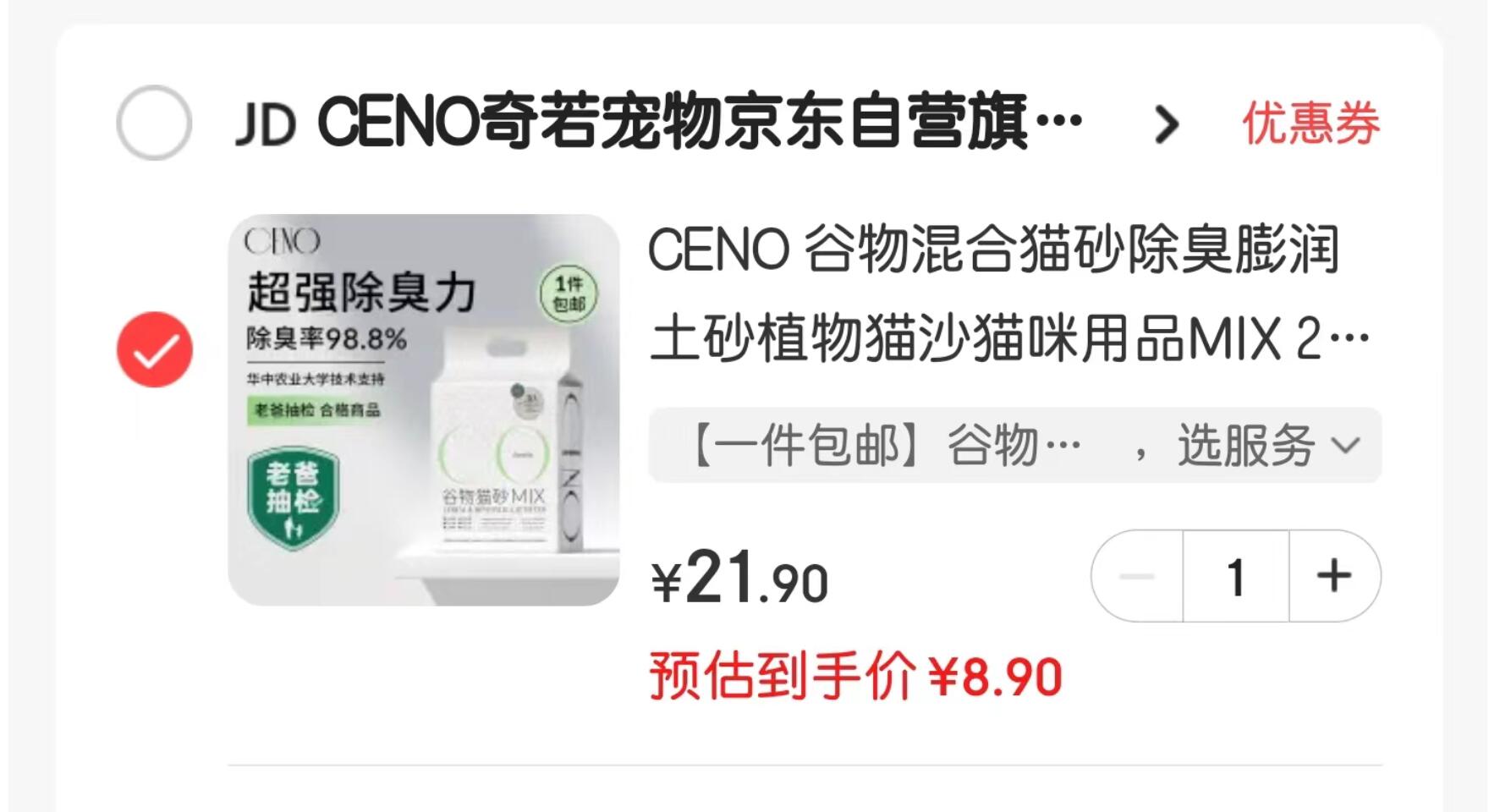Click the 1件包邮 badge on image
Screen dimensions: 1489x812
point(569,294)
